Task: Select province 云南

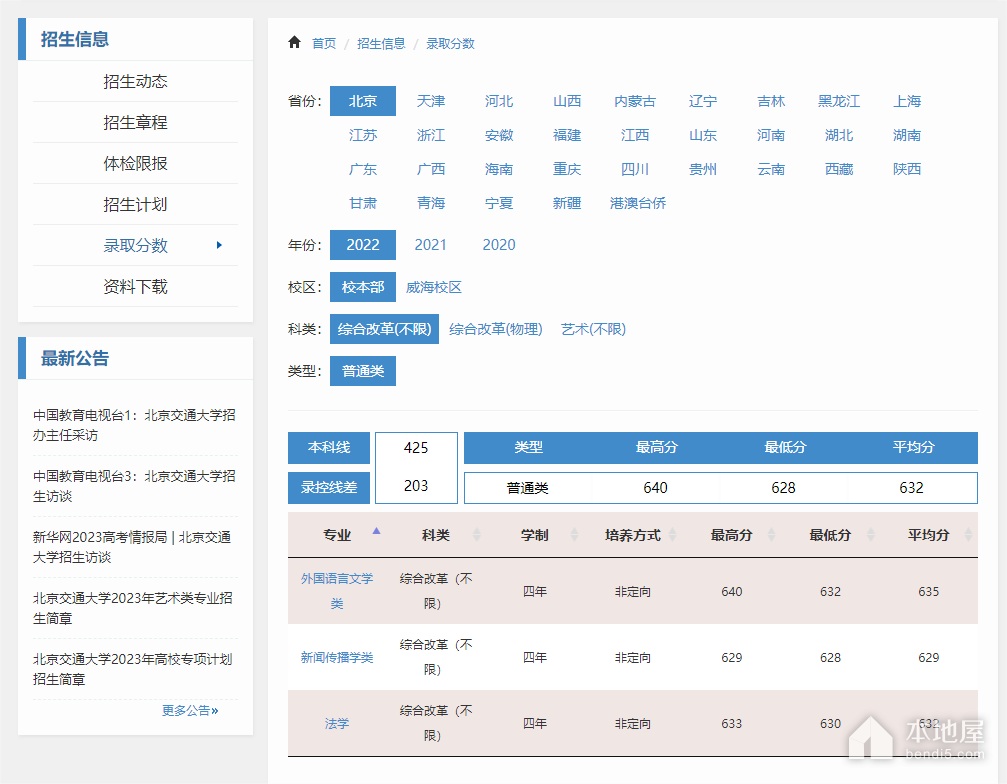Action: tap(771, 170)
